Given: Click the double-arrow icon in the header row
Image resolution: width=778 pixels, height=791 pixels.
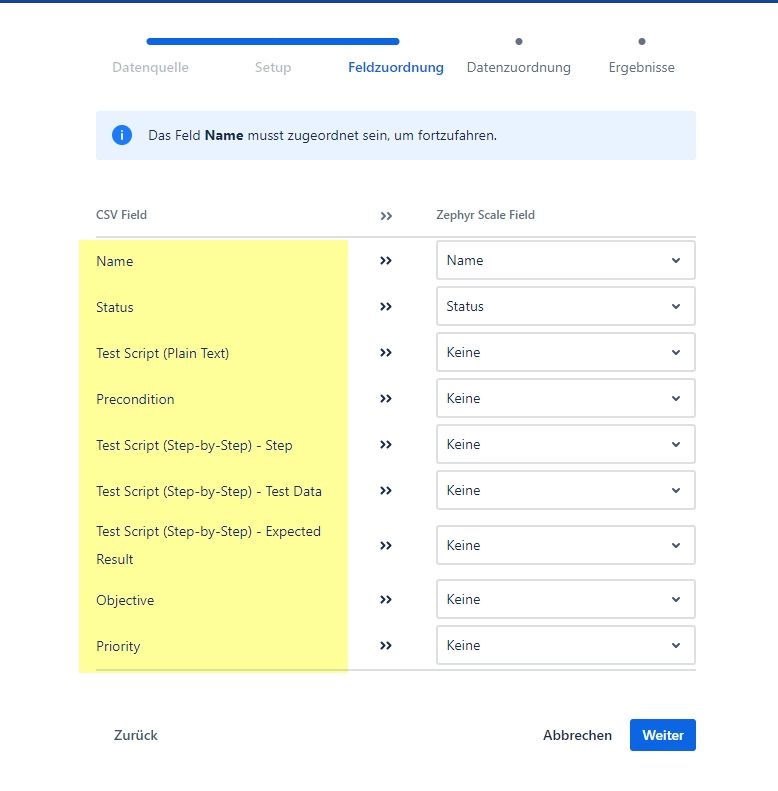Looking at the screenshot, I should (x=386, y=215).
